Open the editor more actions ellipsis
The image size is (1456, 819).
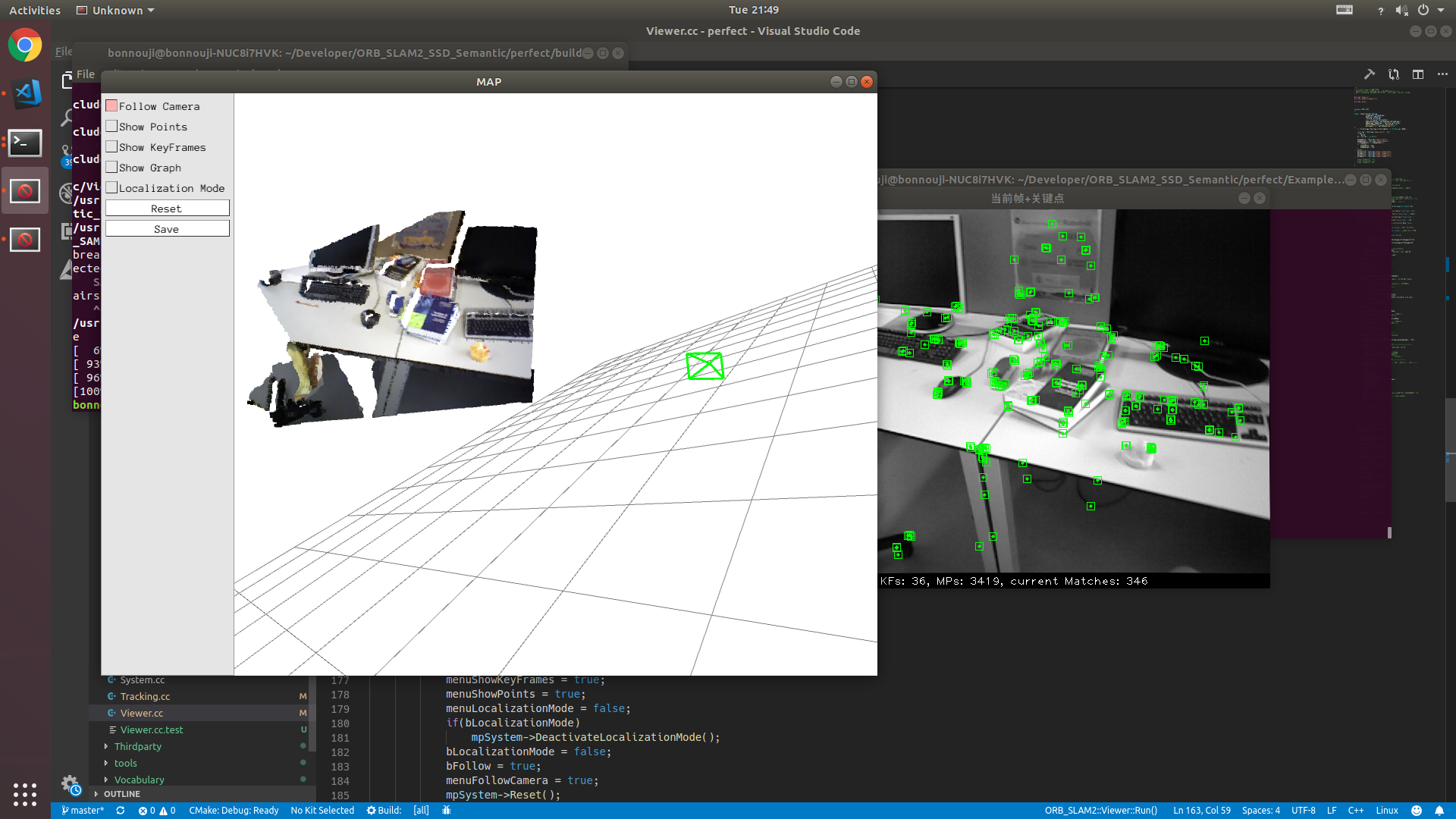tap(1442, 74)
